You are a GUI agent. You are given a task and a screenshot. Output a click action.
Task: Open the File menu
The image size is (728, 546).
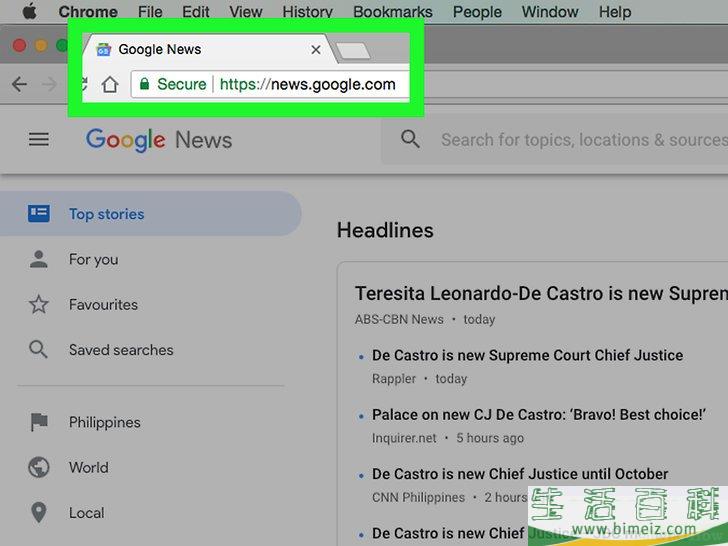click(x=150, y=12)
